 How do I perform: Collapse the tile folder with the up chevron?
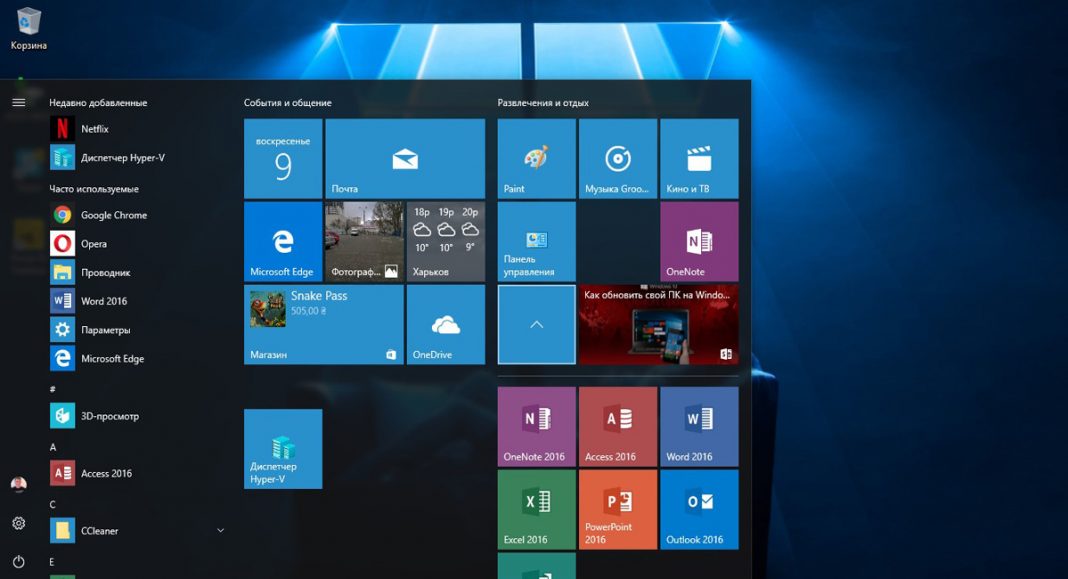pyautogui.click(x=537, y=324)
